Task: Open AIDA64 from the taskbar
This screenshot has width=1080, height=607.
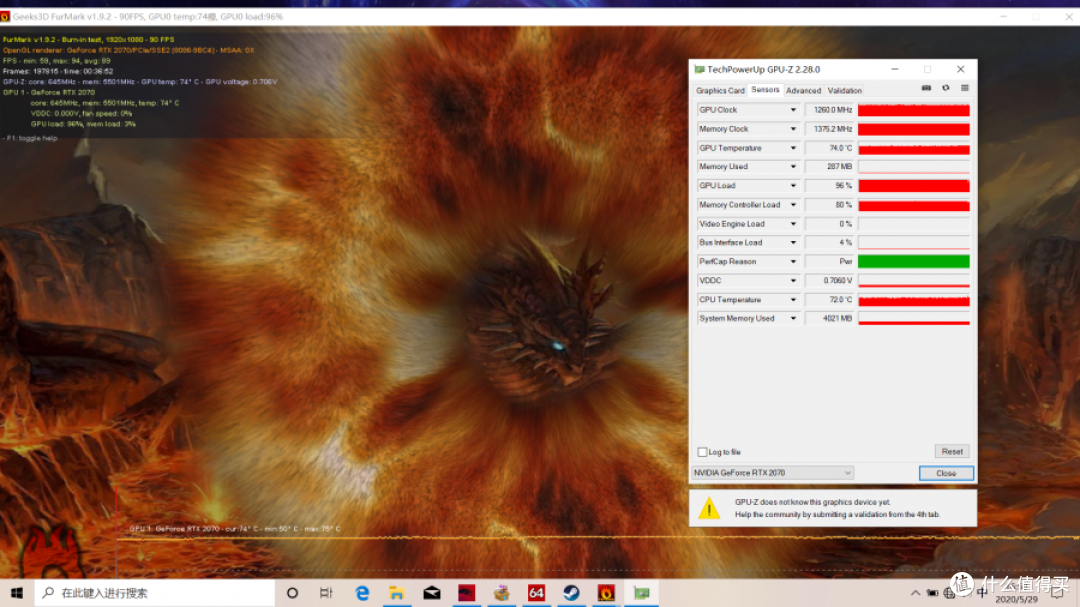Action: pos(536,593)
